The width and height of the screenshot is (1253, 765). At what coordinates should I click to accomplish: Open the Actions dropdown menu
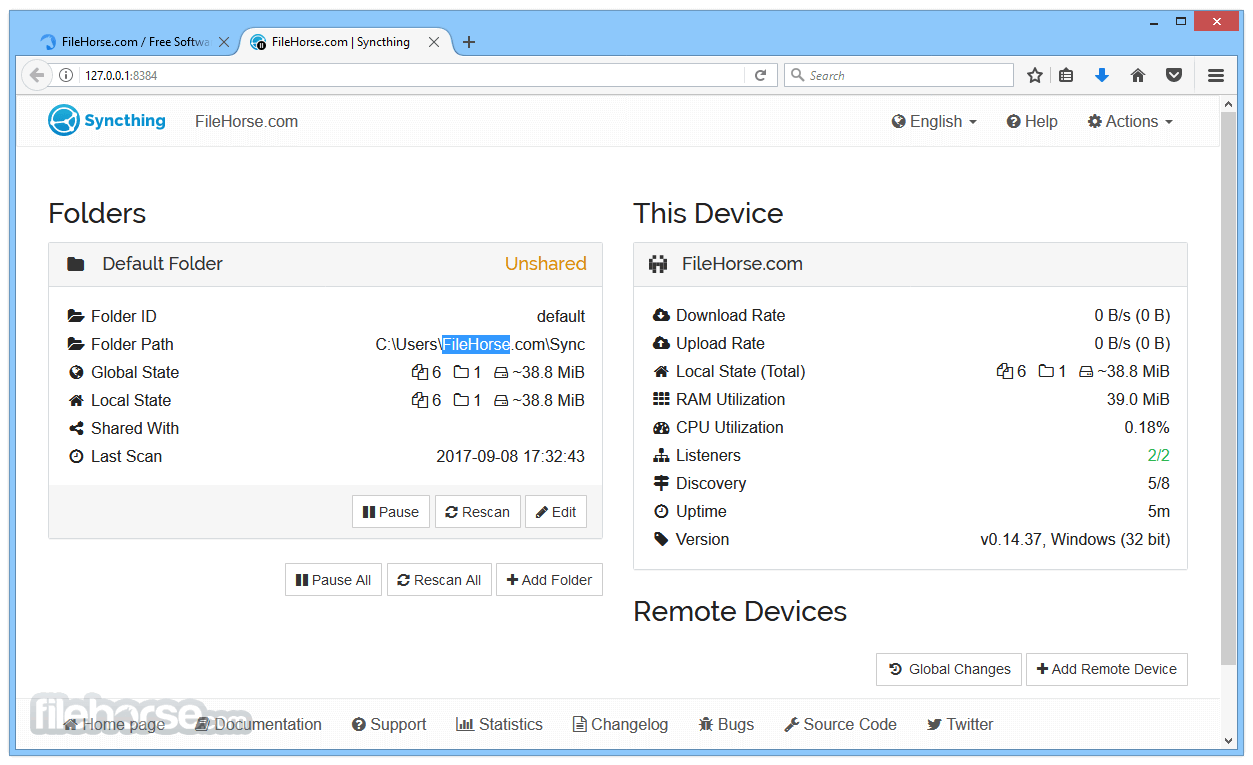coord(1129,121)
